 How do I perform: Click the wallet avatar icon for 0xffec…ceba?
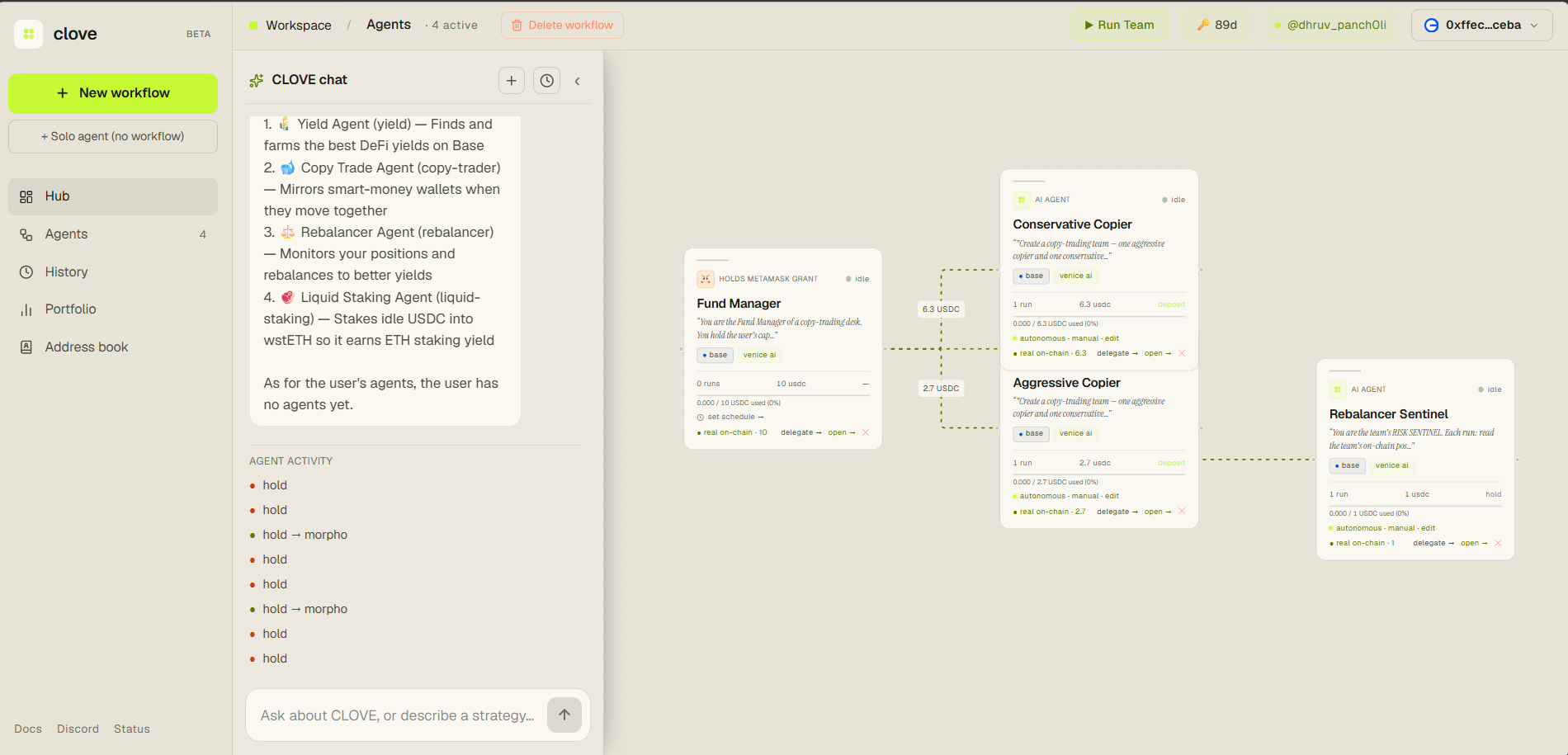pos(1432,26)
